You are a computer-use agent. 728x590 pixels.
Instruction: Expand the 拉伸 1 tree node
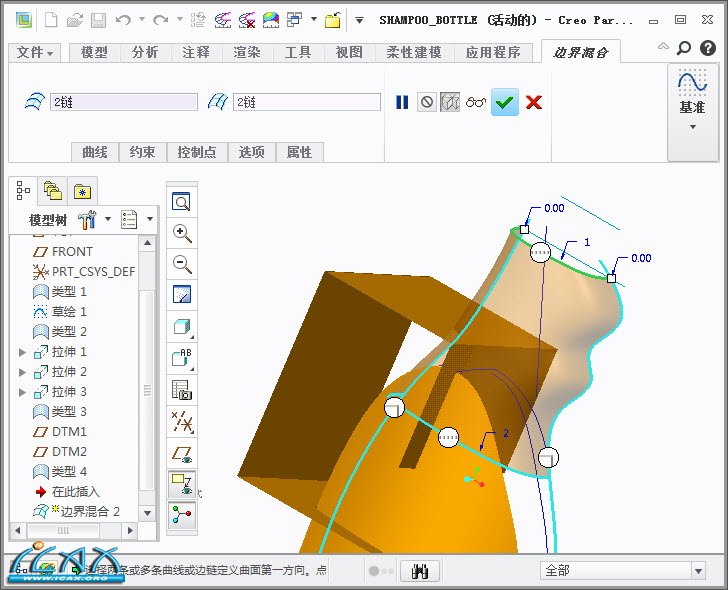tap(23, 352)
